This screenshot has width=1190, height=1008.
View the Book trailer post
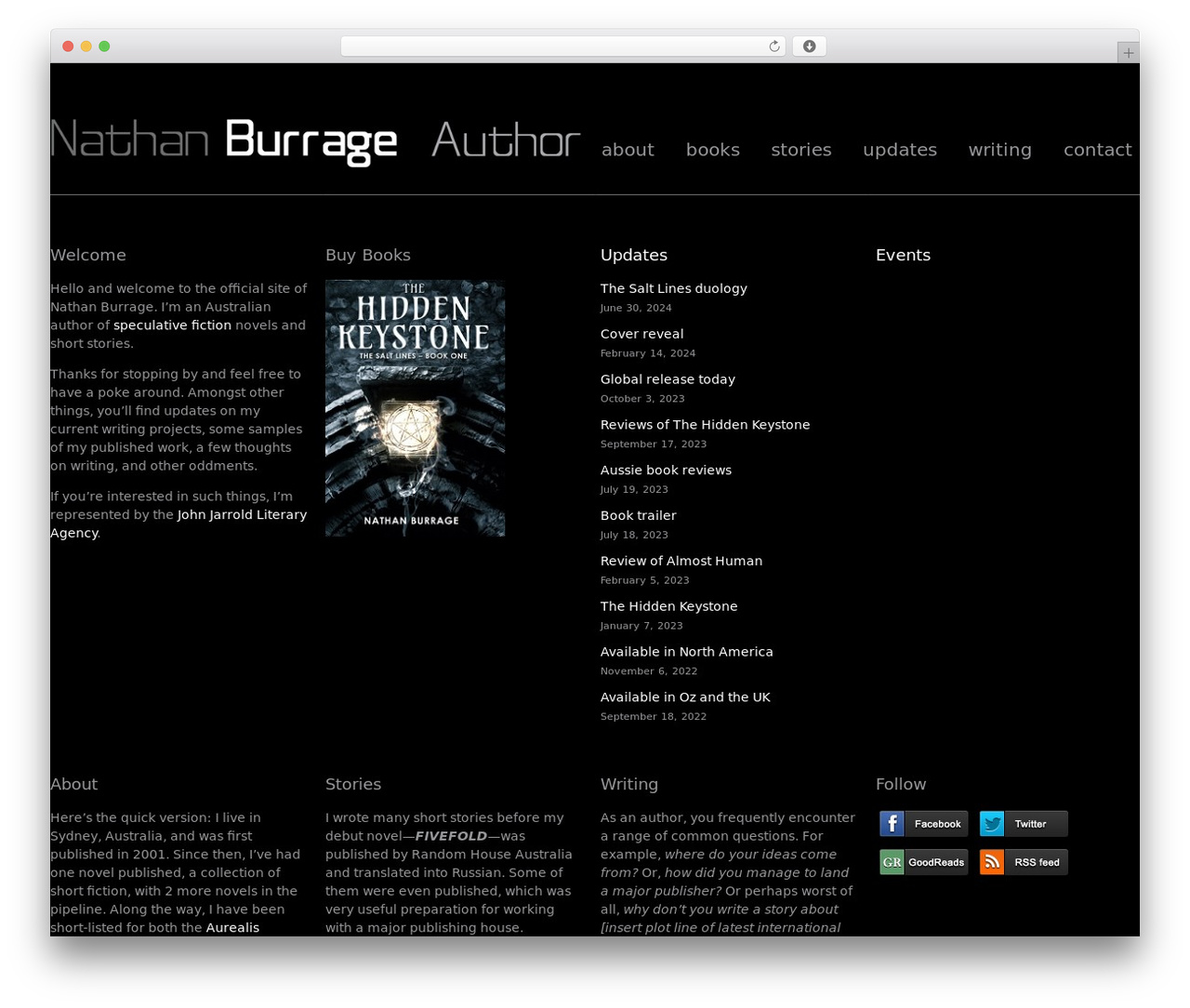pyautogui.click(x=639, y=515)
